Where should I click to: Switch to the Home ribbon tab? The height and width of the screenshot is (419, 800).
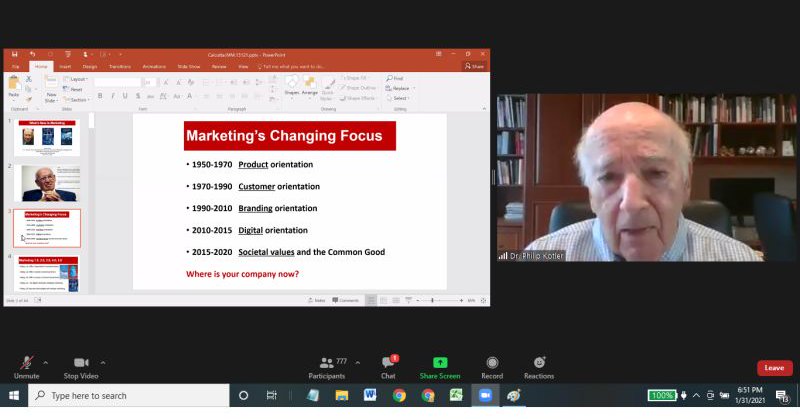pyautogui.click(x=41, y=66)
